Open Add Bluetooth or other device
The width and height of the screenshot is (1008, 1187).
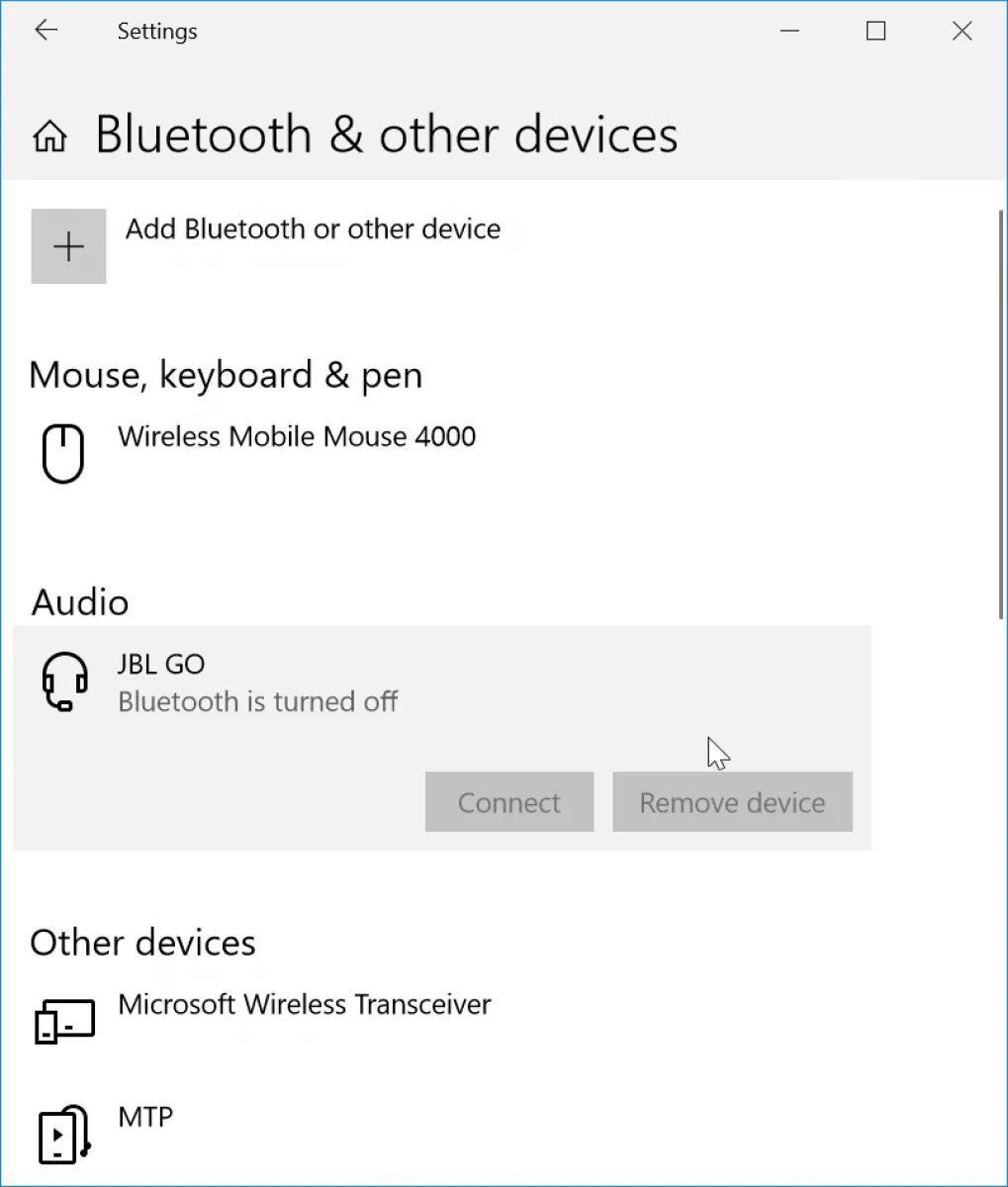(x=313, y=228)
